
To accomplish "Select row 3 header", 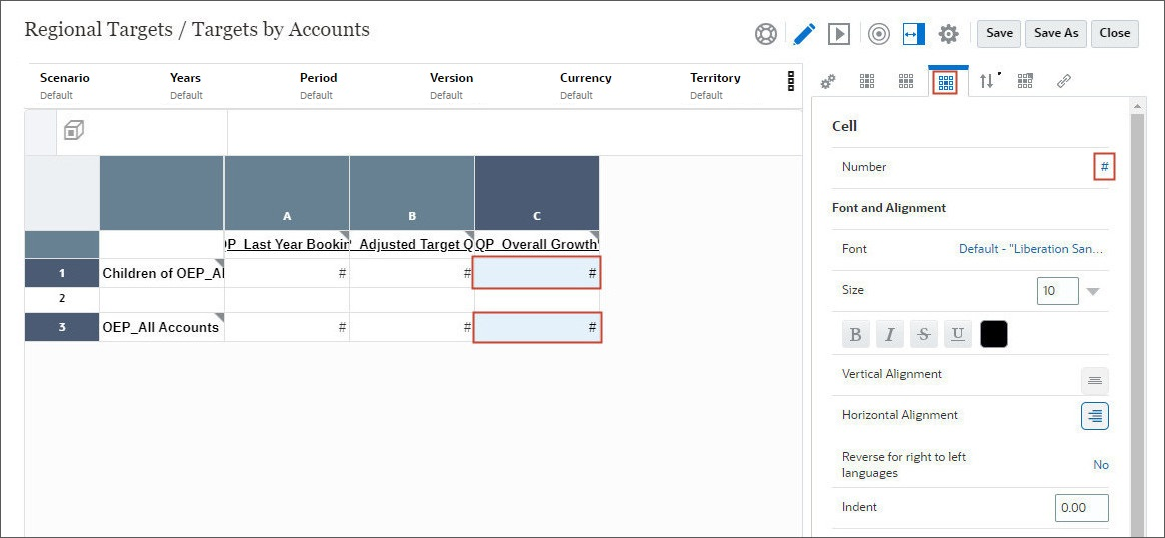I will click(x=62, y=327).
